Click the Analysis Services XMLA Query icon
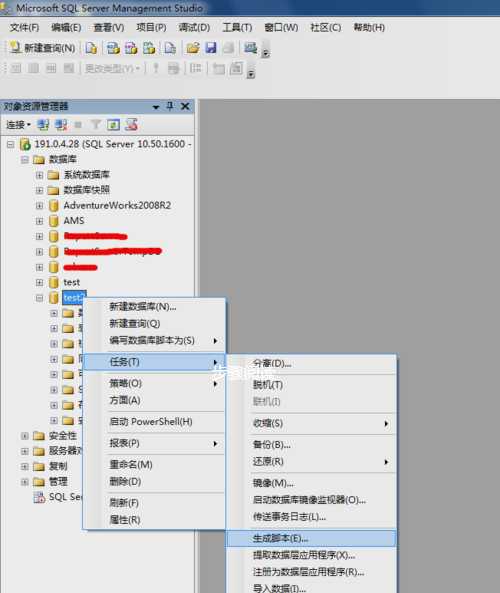Viewport: 500px width, 593px height. pos(149,48)
